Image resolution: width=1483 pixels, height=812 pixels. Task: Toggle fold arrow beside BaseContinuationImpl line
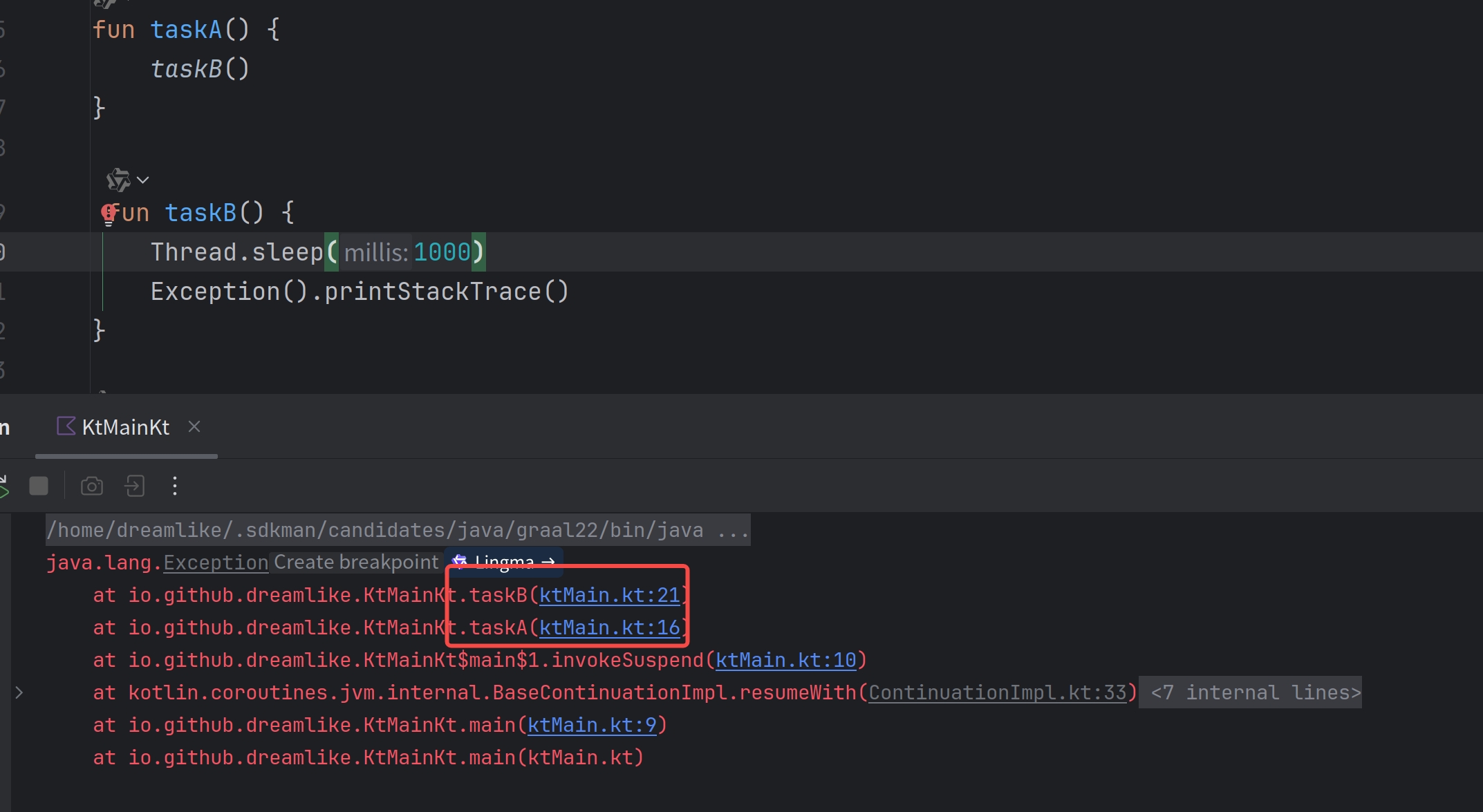[x=19, y=692]
